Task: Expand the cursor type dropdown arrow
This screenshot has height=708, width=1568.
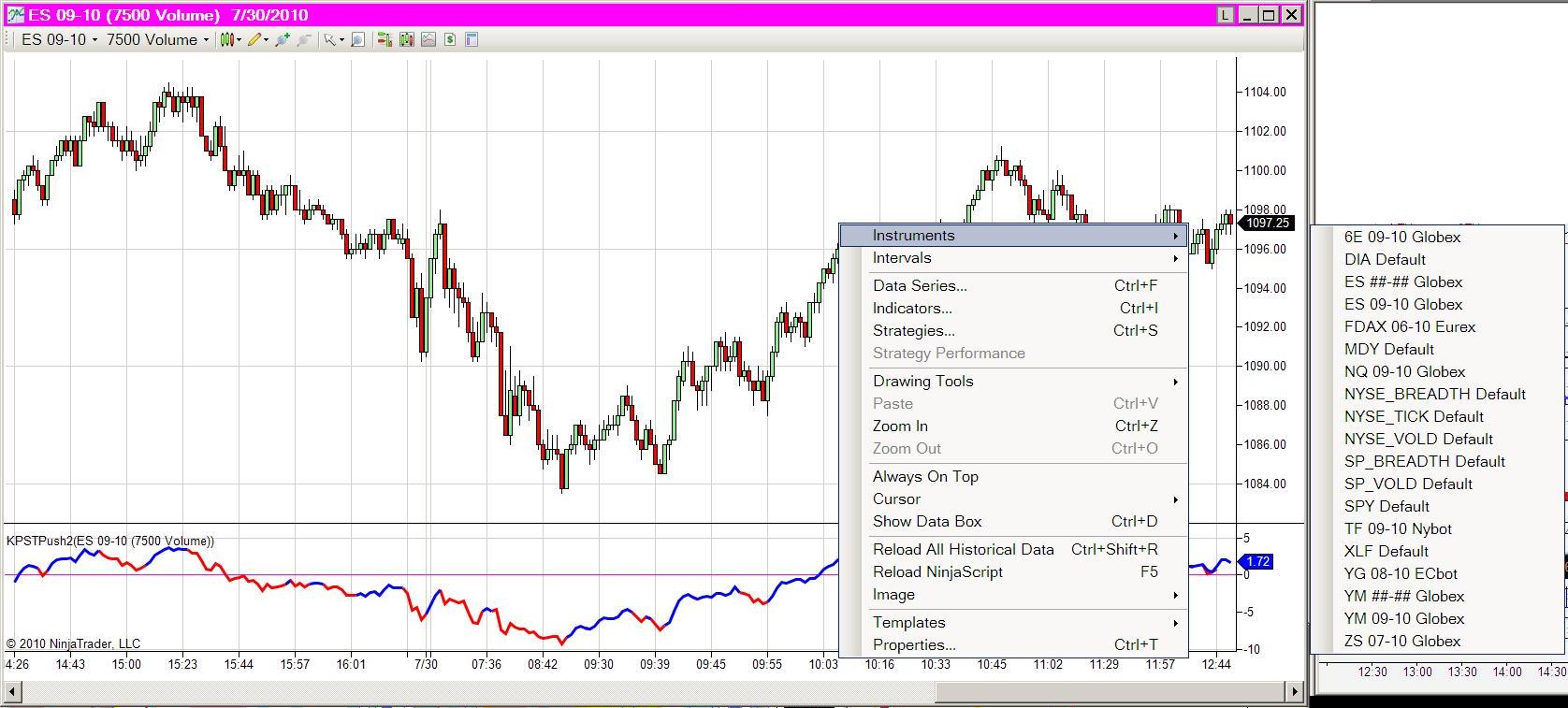Action: tap(341, 39)
